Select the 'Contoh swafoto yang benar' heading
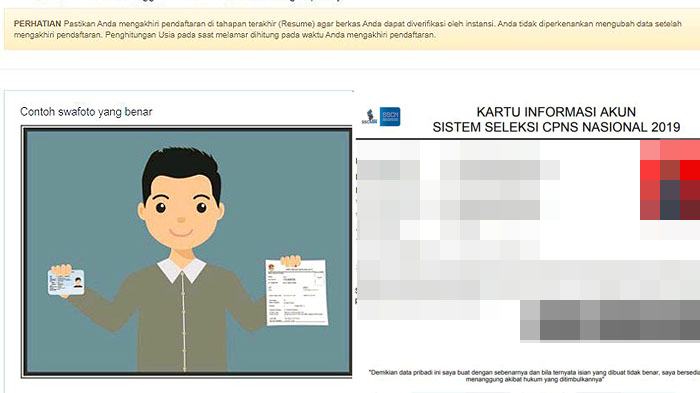Image resolution: width=700 pixels, height=393 pixels. point(86,112)
